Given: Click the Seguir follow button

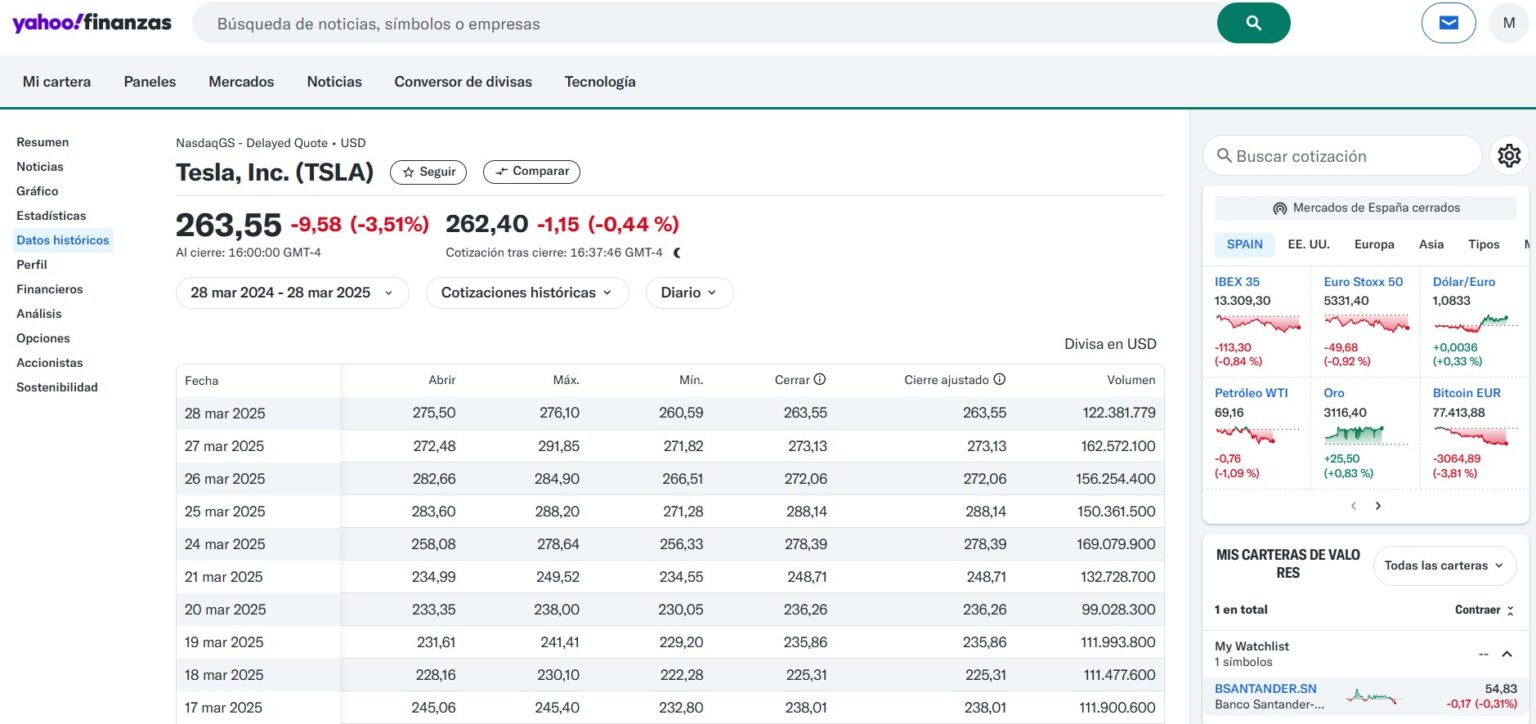Looking at the screenshot, I should [x=428, y=172].
